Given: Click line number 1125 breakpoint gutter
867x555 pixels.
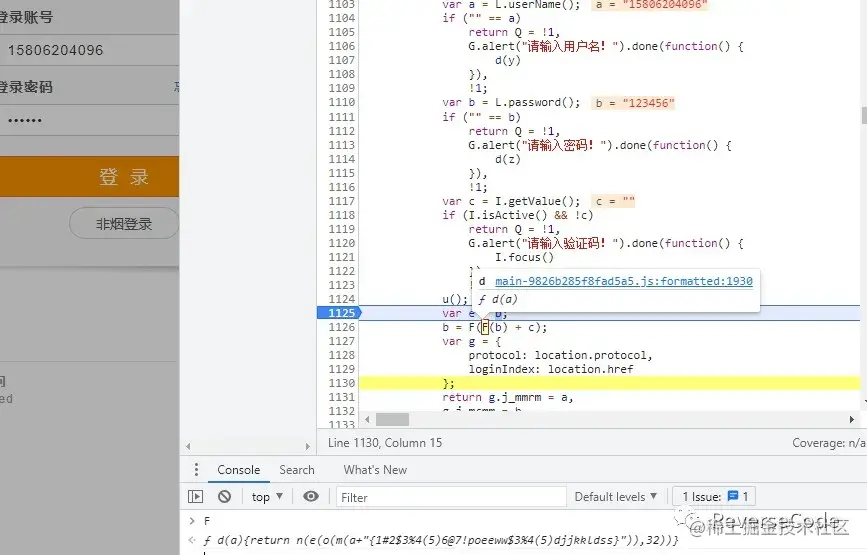Looking at the screenshot, I should click(339, 313).
